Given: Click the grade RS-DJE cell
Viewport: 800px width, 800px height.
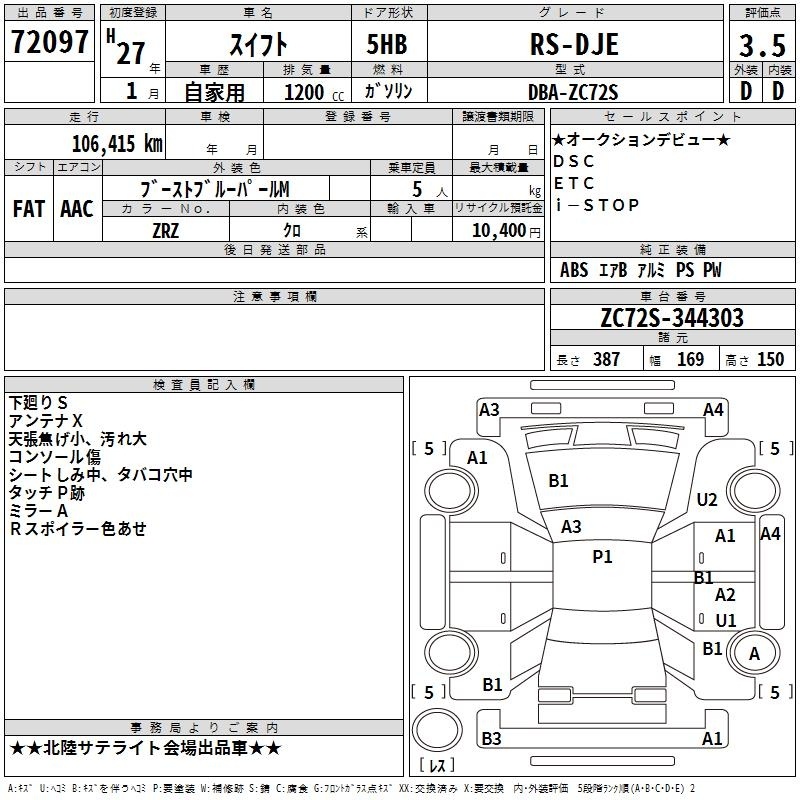Looking at the screenshot, I should (575, 44).
